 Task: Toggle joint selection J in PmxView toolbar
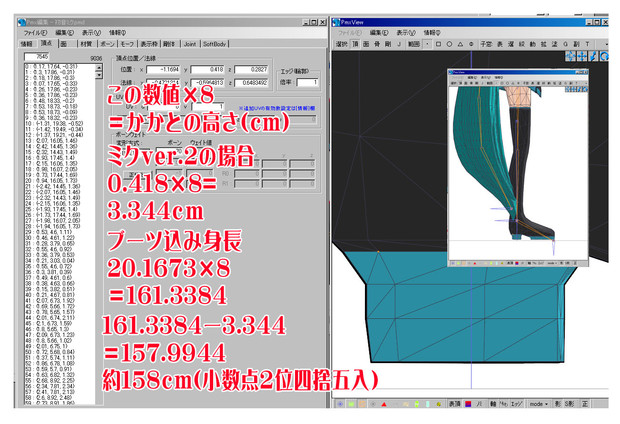coord(399,44)
